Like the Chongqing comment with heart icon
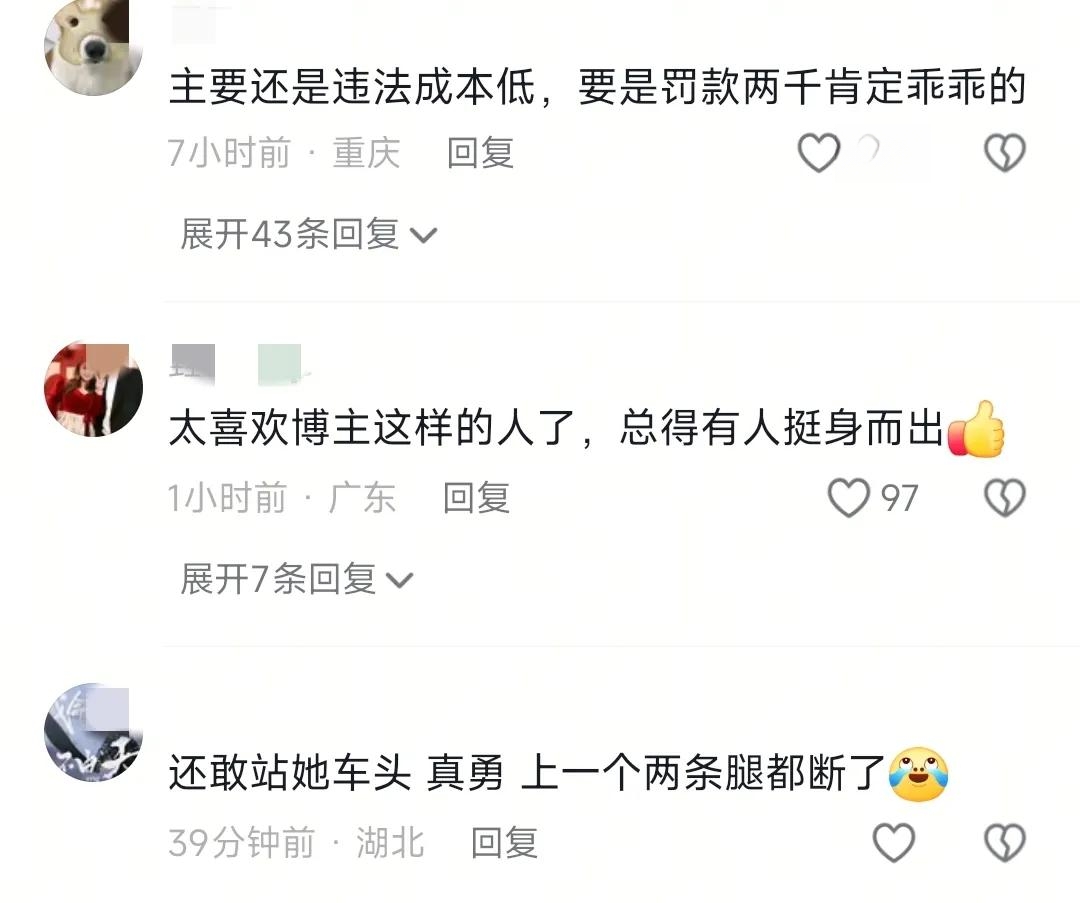The height and width of the screenshot is (903, 1080). point(818,152)
